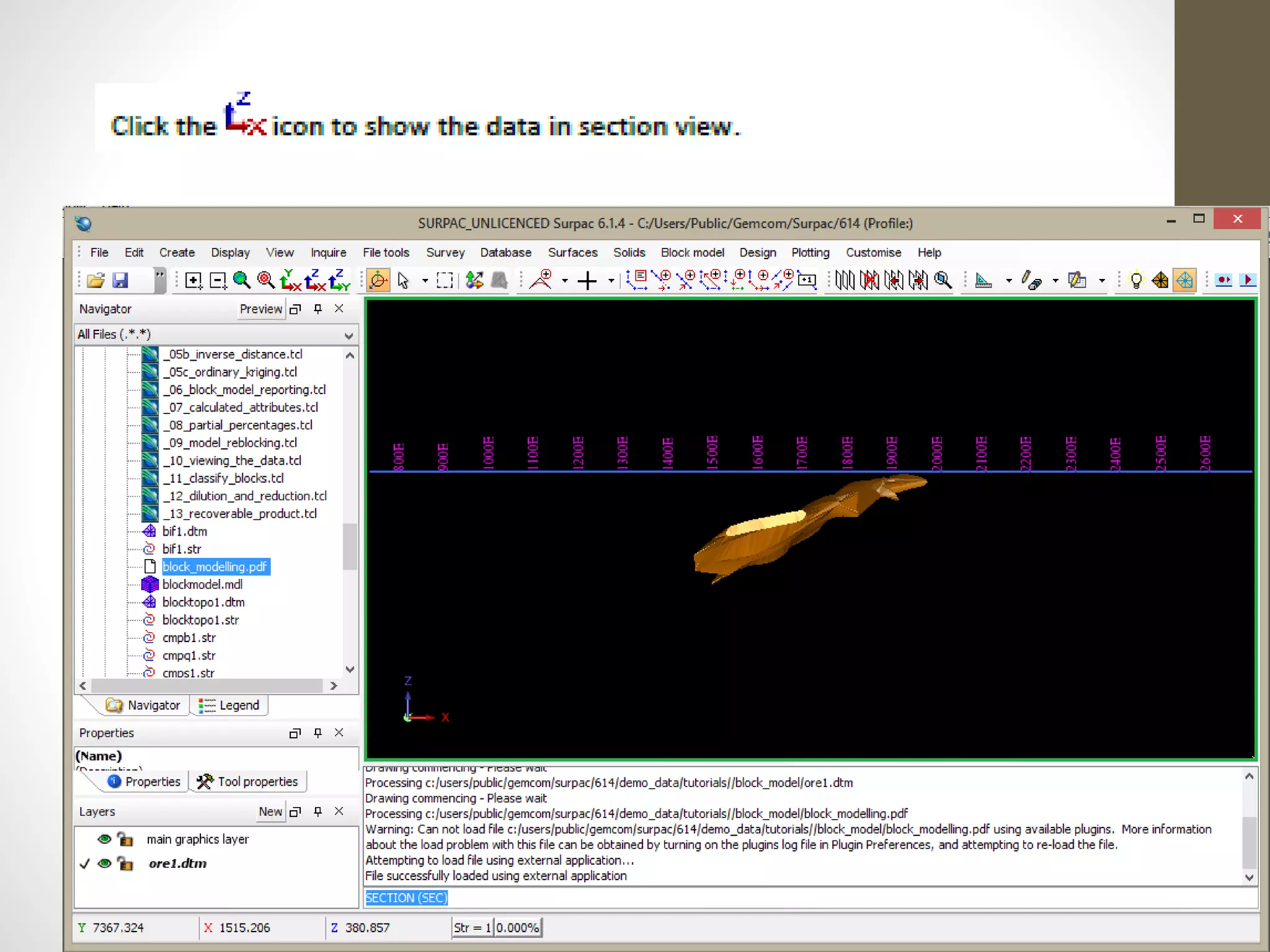Click the Zoom in box icon

tap(193, 281)
